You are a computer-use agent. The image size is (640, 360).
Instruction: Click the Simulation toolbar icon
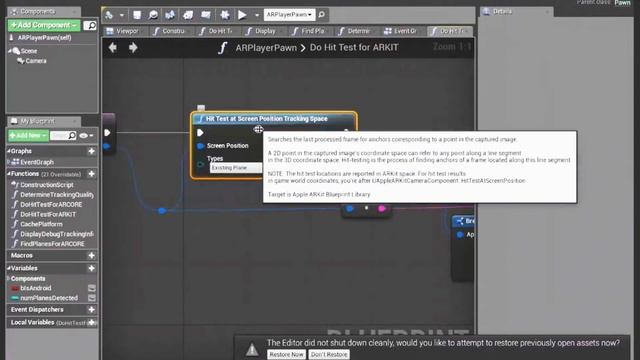(224, 15)
